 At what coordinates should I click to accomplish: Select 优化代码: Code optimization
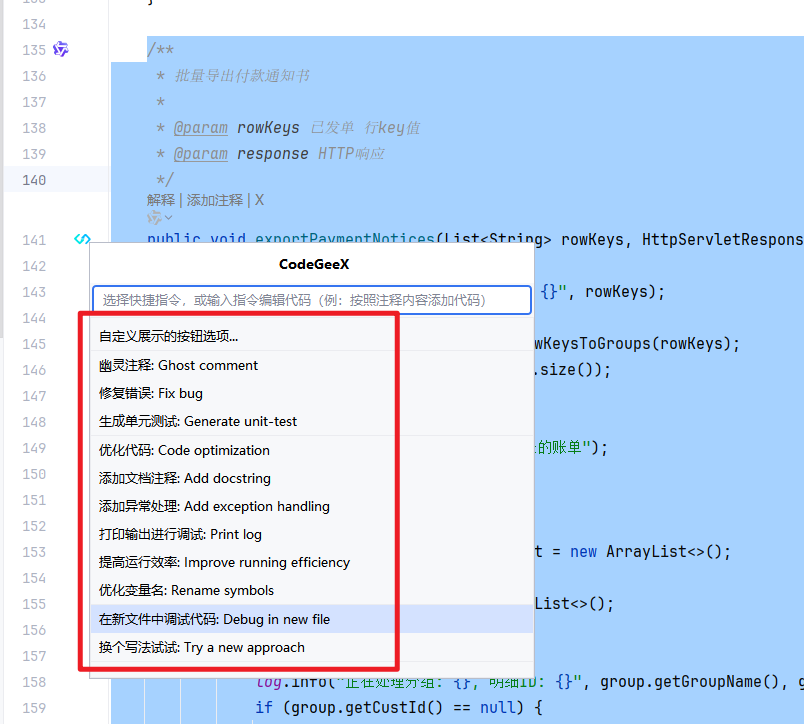point(312,450)
